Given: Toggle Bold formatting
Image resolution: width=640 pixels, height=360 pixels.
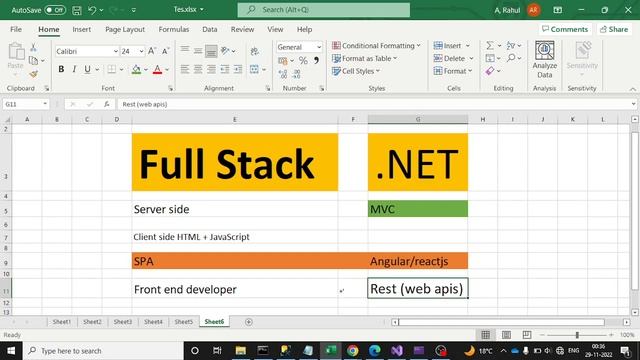Looking at the screenshot, I should [x=61, y=69].
